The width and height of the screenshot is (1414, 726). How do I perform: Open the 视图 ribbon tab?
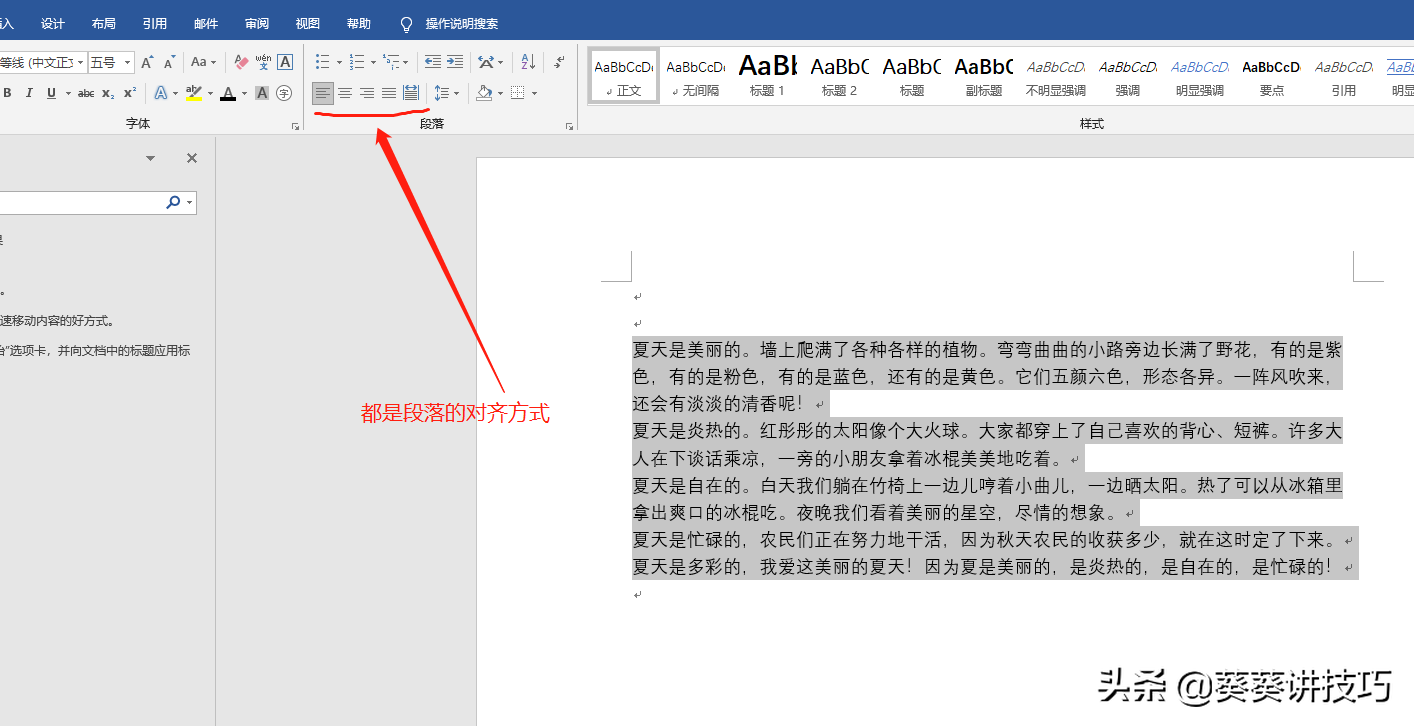[306, 23]
